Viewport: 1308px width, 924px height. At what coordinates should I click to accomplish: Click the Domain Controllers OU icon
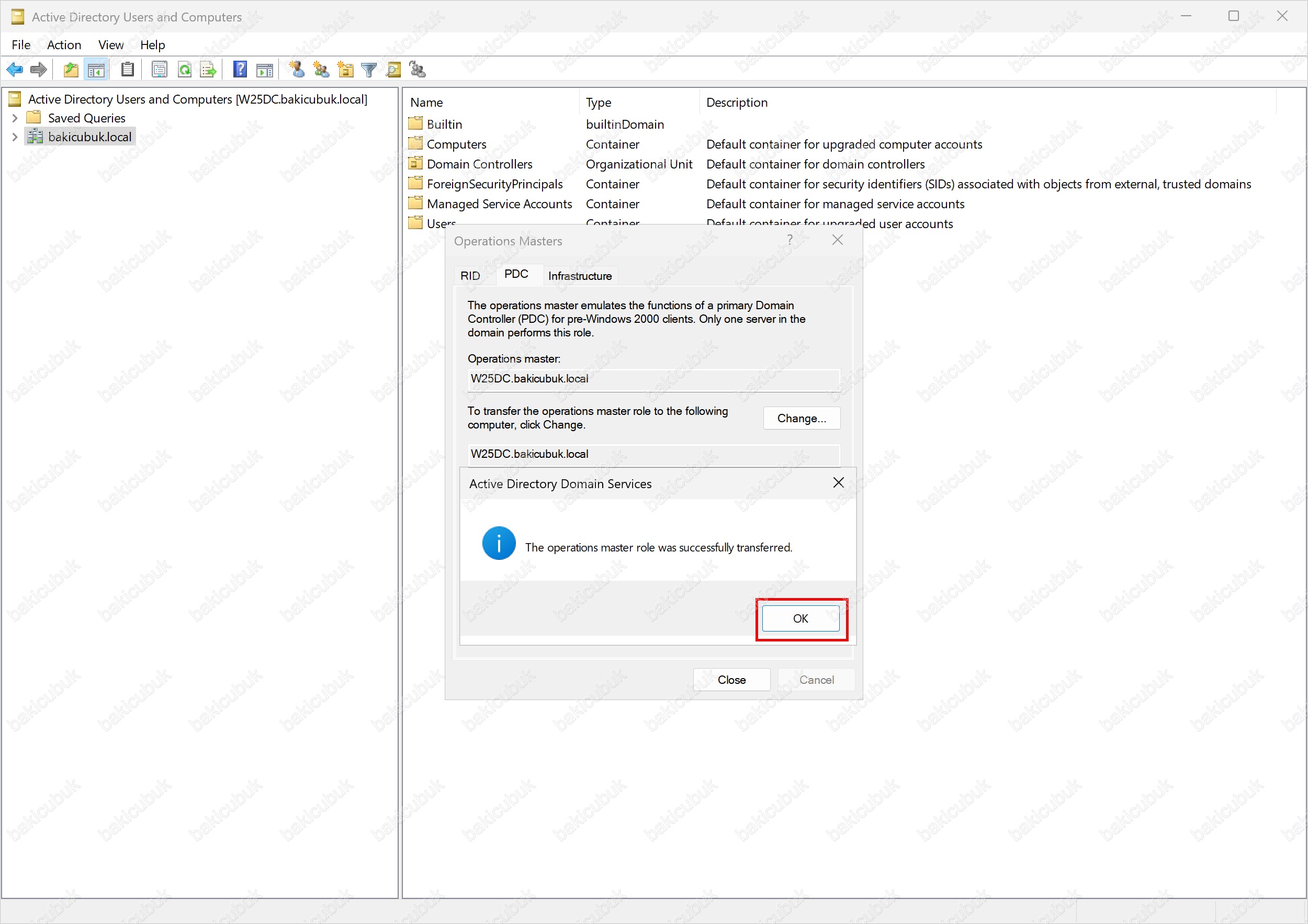click(415, 163)
